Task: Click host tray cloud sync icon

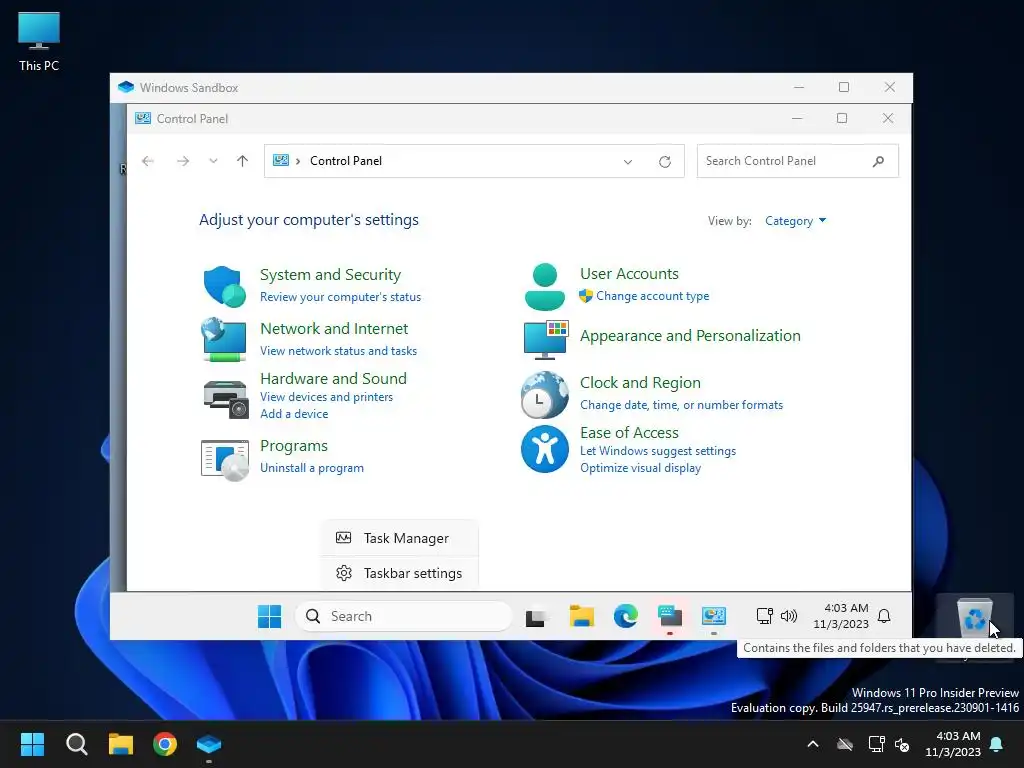Action: [x=845, y=744]
